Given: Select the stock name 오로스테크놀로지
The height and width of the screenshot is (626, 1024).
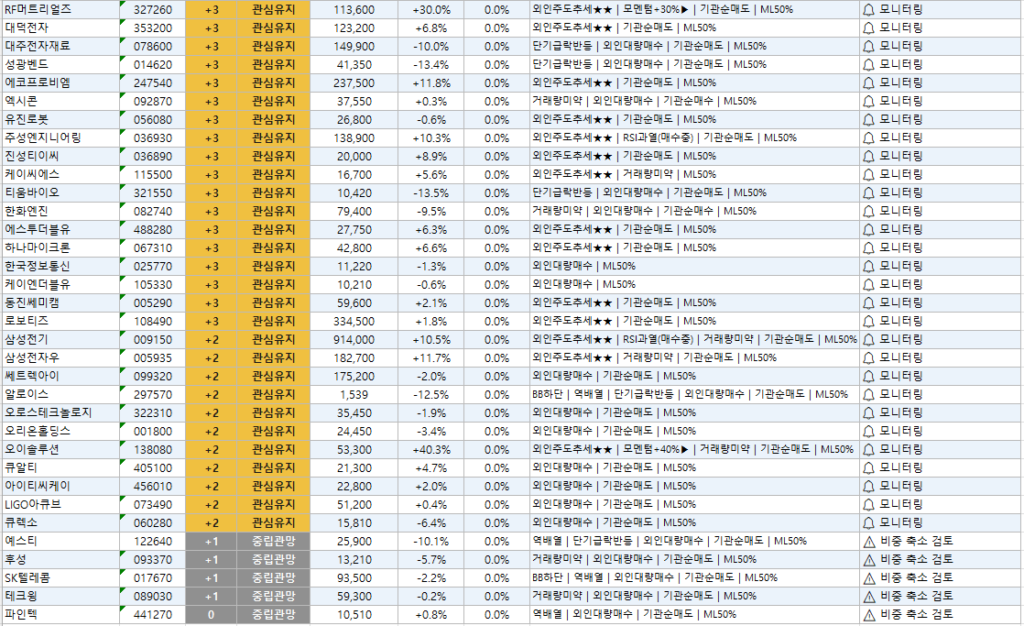Looking at the screenshot, I should (48, 413).
